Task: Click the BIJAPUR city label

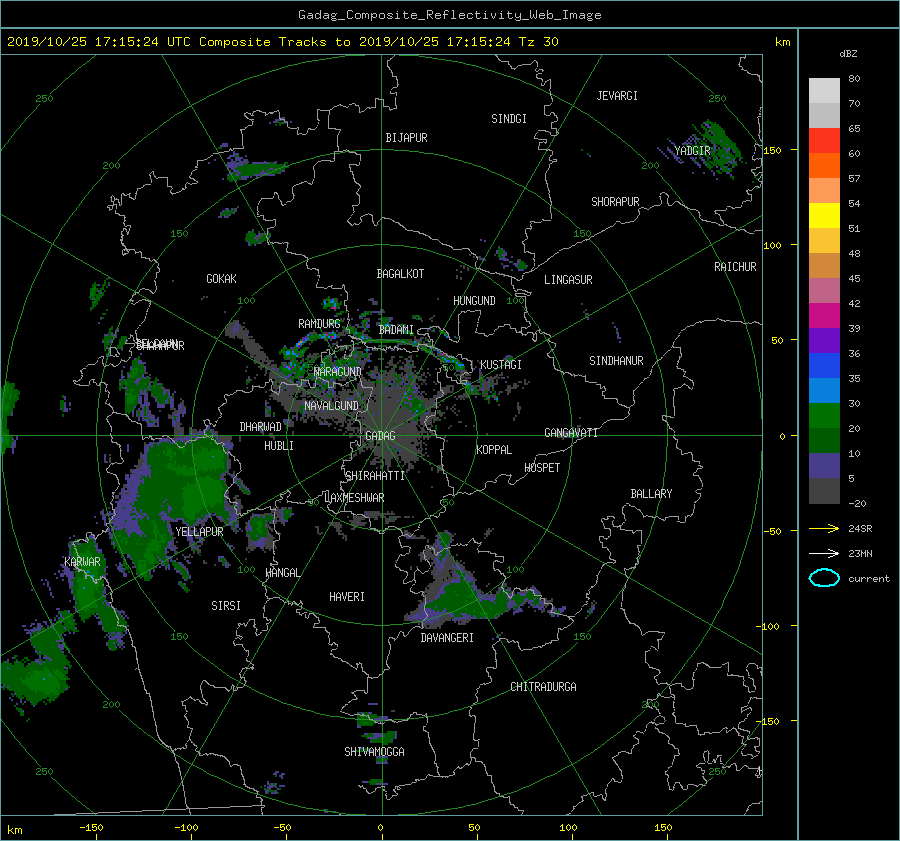Action: click(406, 138)
